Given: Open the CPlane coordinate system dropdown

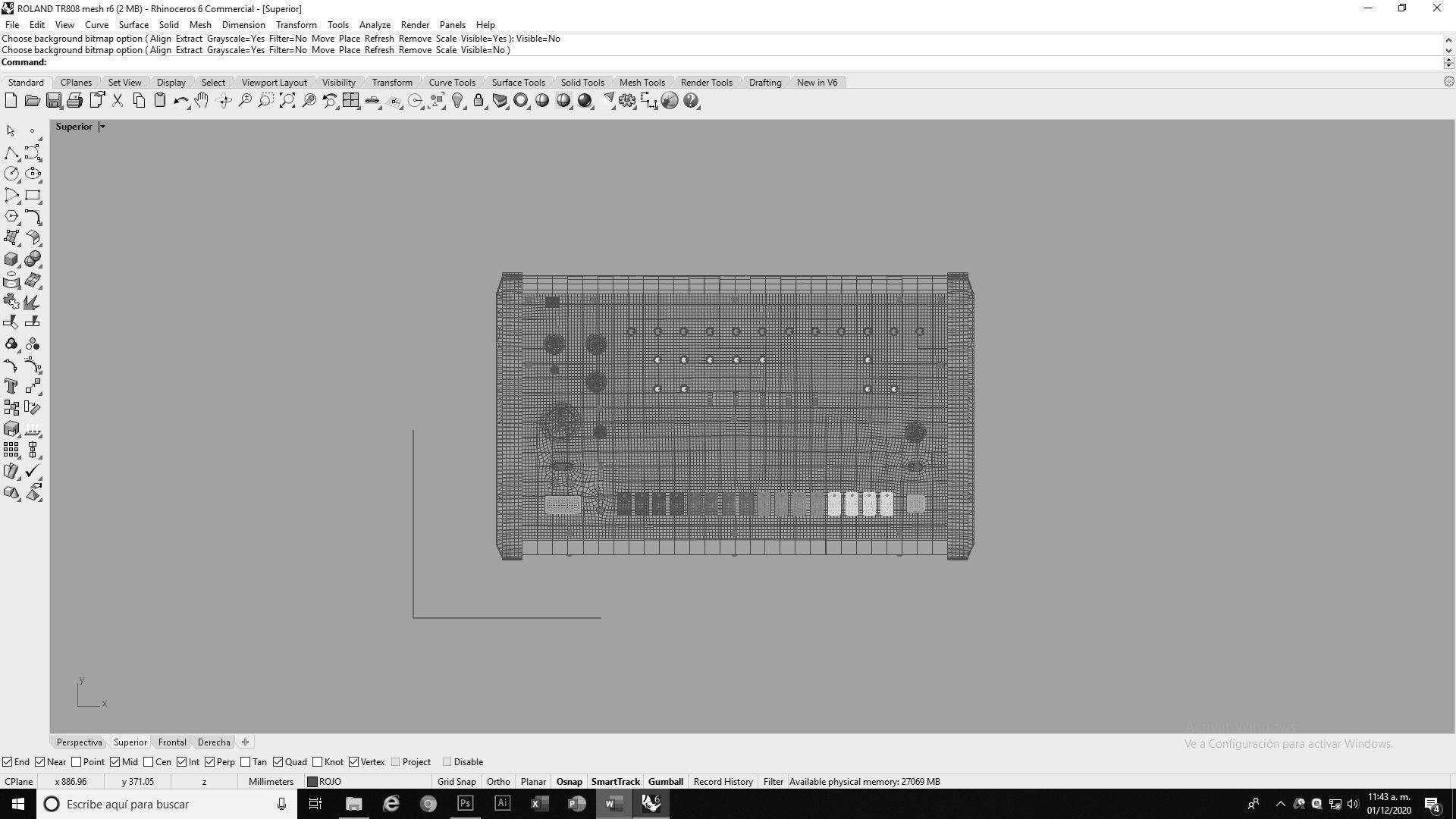Looking at the screenshot, I should pyautogui.click(x=19, y=782).
